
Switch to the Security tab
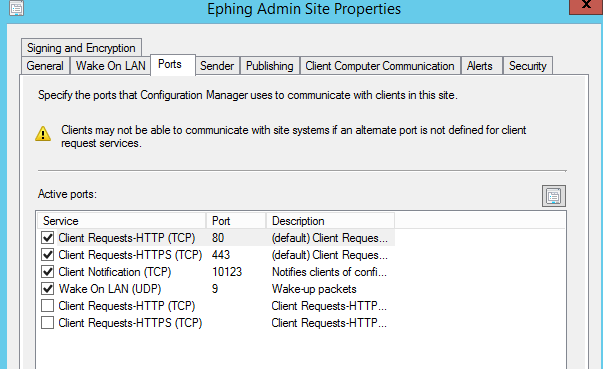pyautogui.click(x=528, y=66)
